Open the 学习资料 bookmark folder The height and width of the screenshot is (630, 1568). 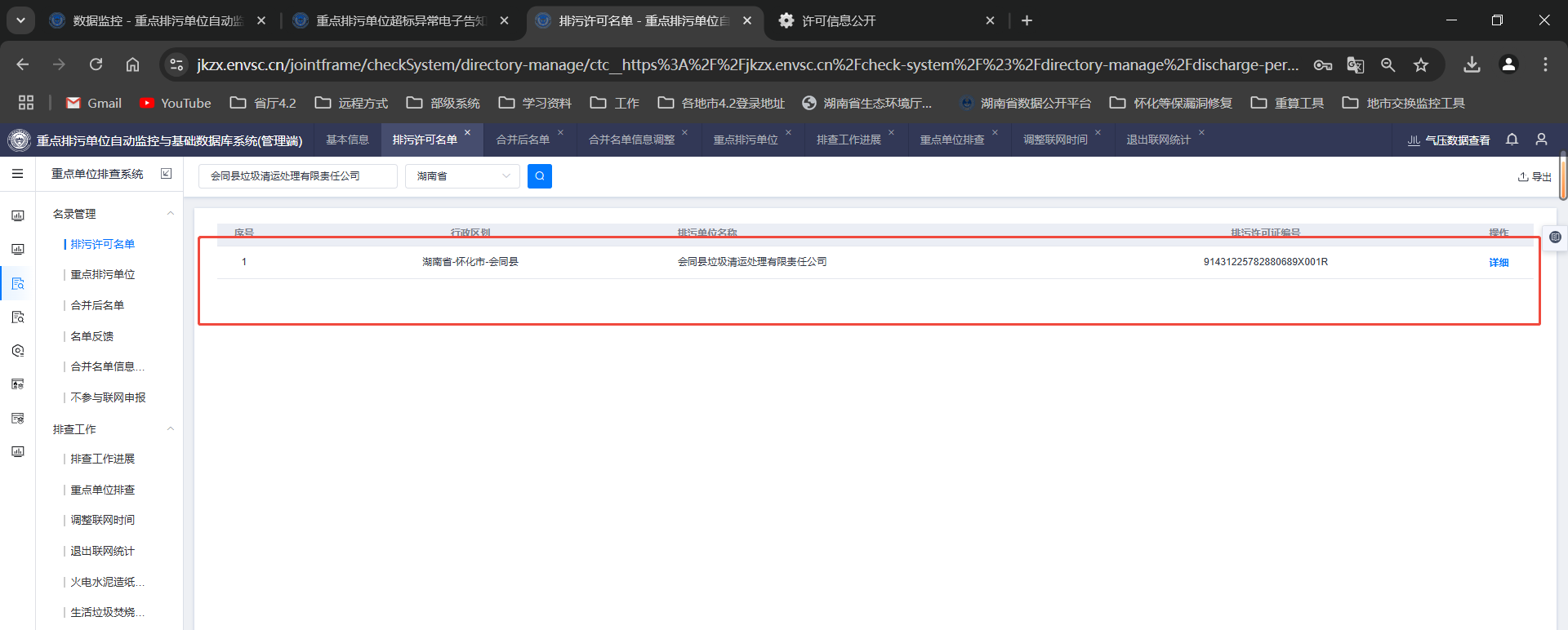[535, 103]
